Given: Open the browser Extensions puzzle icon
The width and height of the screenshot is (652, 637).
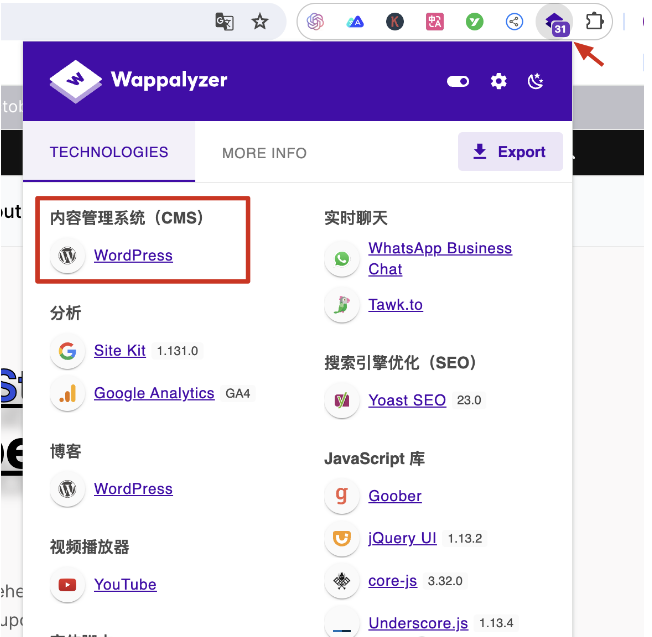Looking at the screenshot, I should click(594, 21).
